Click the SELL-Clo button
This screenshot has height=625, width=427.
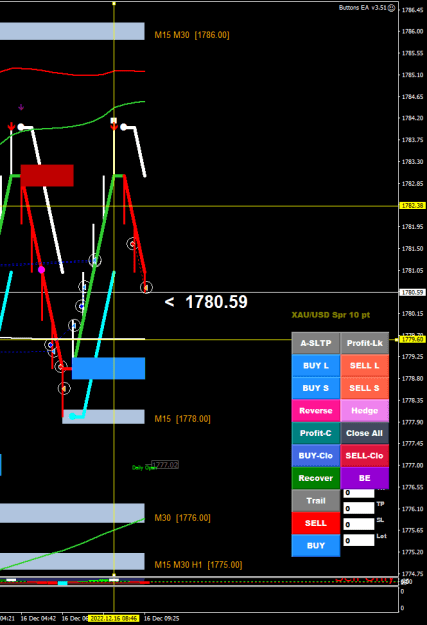point(364,456)
